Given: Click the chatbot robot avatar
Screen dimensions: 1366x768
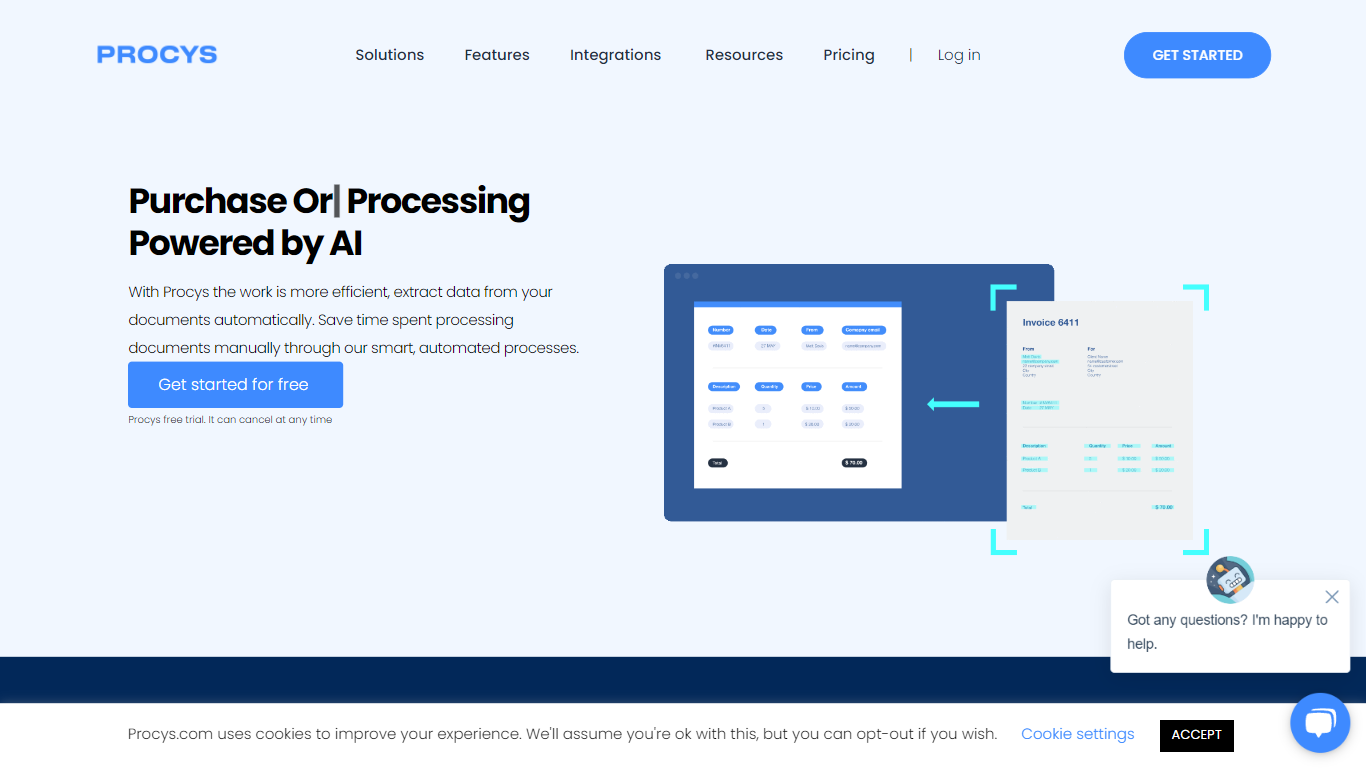Looking at the screenshot, I should point(1229,580).
